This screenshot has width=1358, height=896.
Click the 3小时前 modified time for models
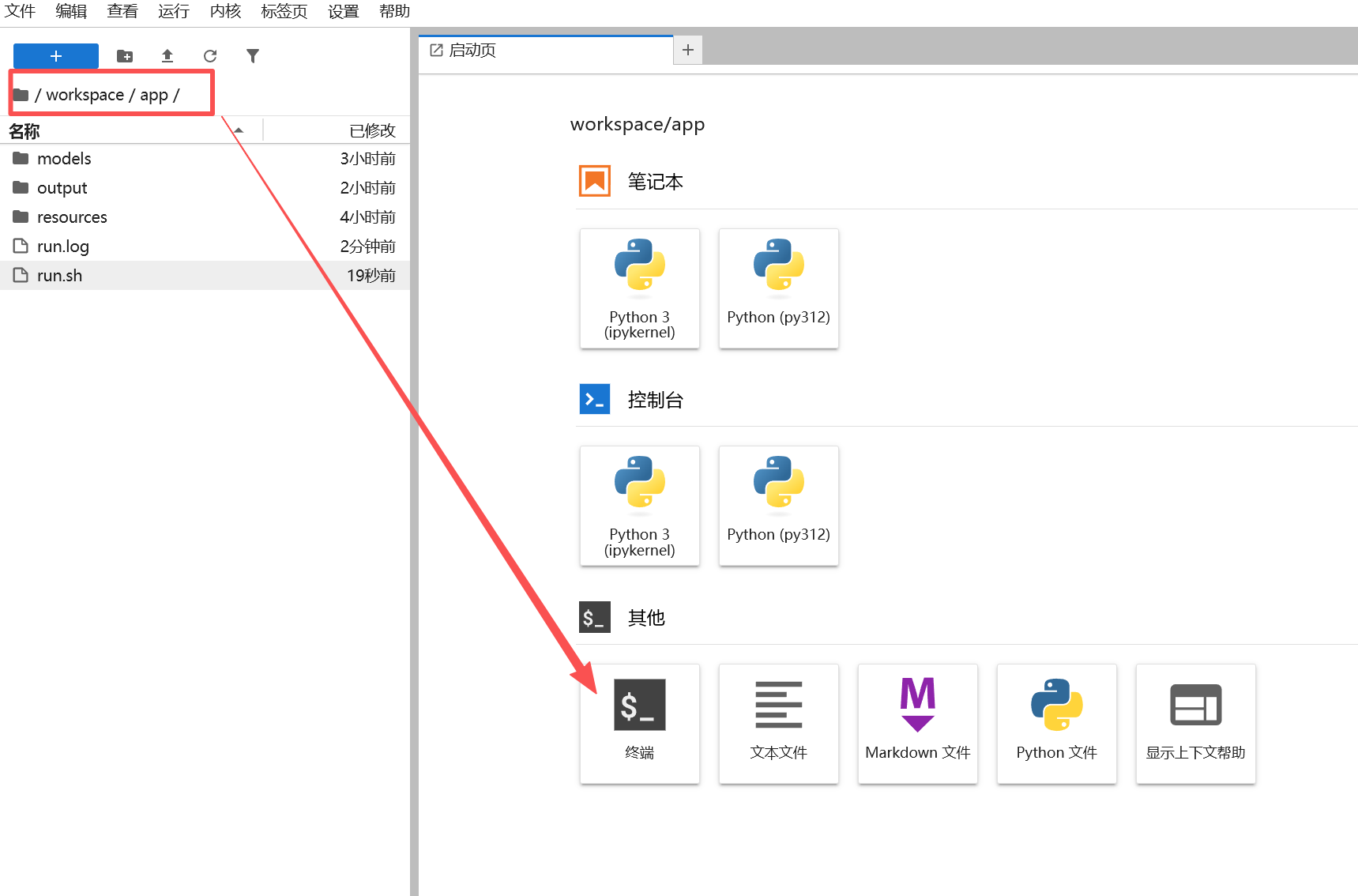point(368,159)
